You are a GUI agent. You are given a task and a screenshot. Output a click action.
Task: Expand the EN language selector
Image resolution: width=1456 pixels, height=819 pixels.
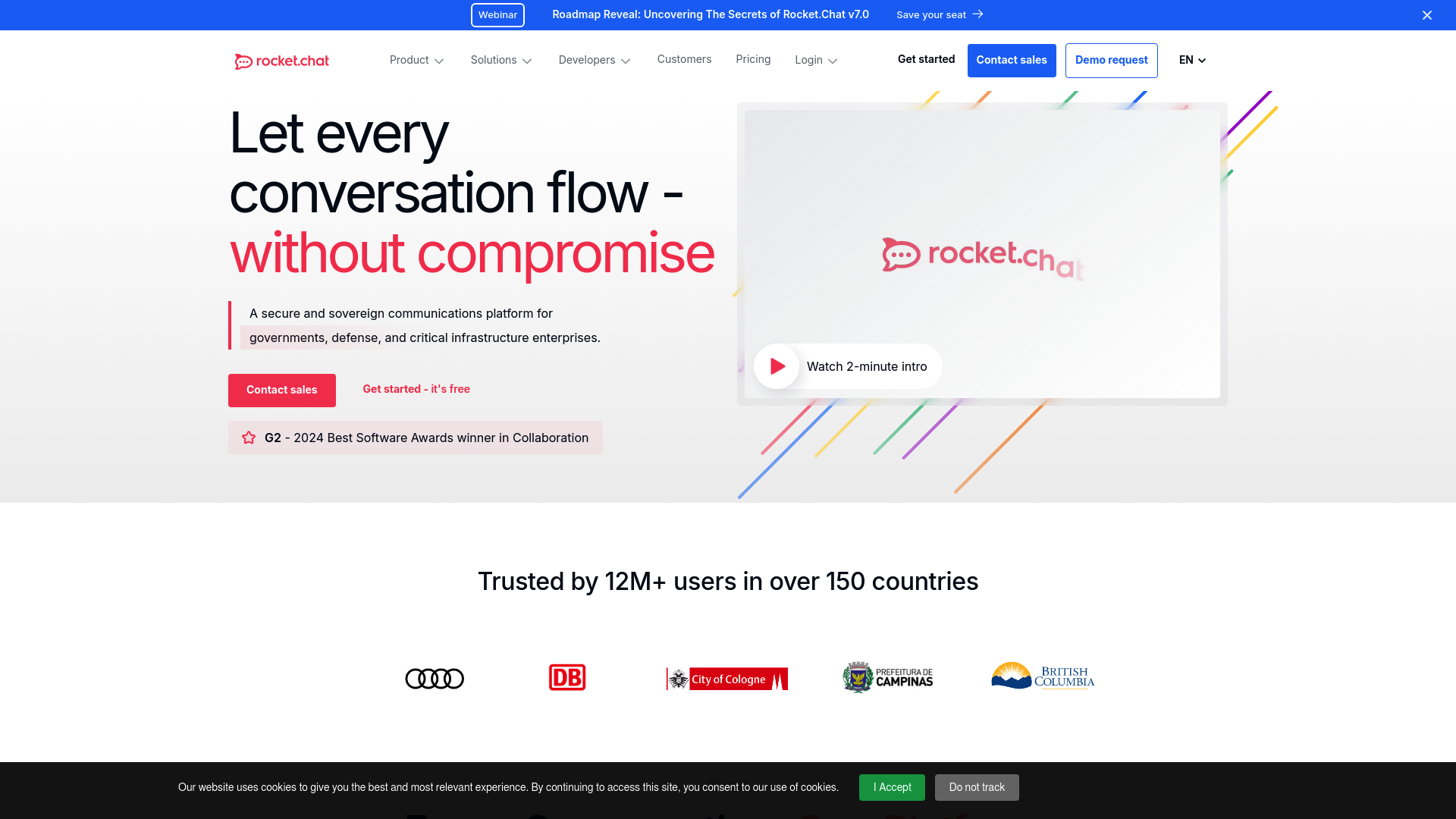1192,60
